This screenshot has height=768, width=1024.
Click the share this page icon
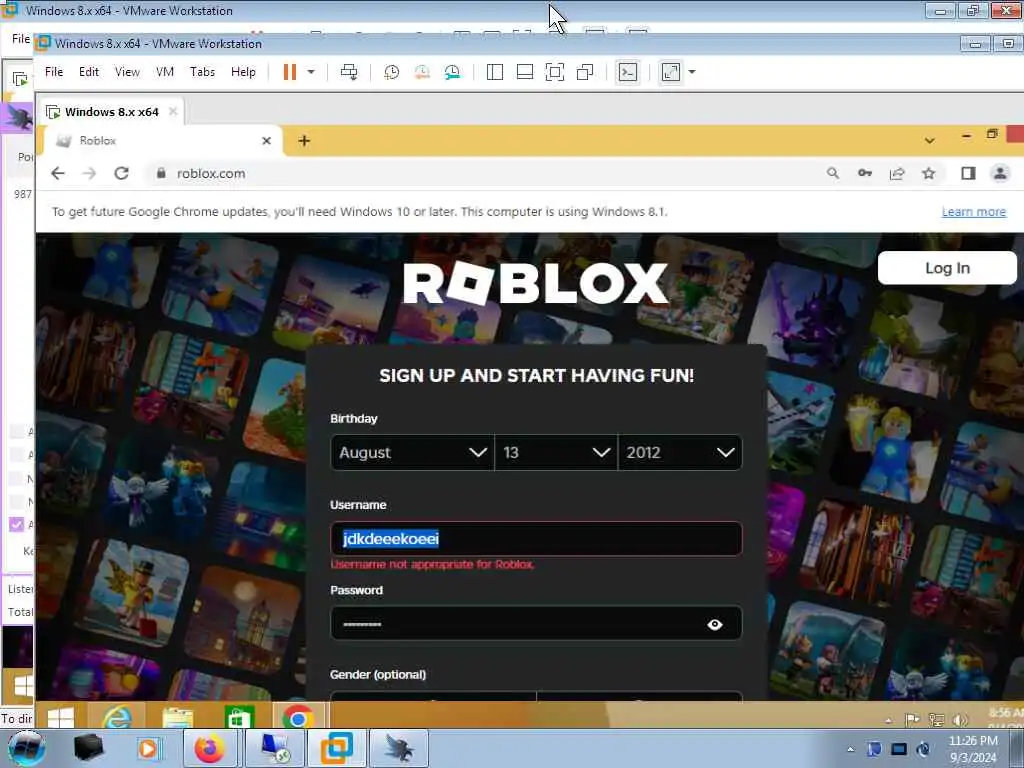click(x=897, y=173)
